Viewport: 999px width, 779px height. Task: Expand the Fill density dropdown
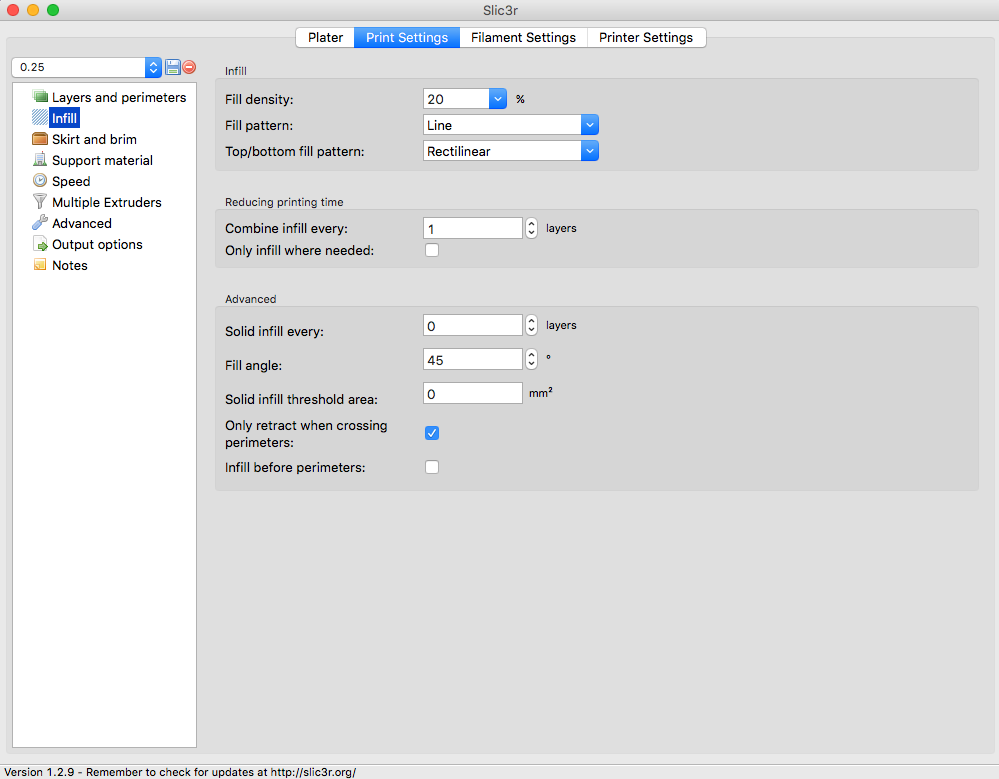[498, 99]
